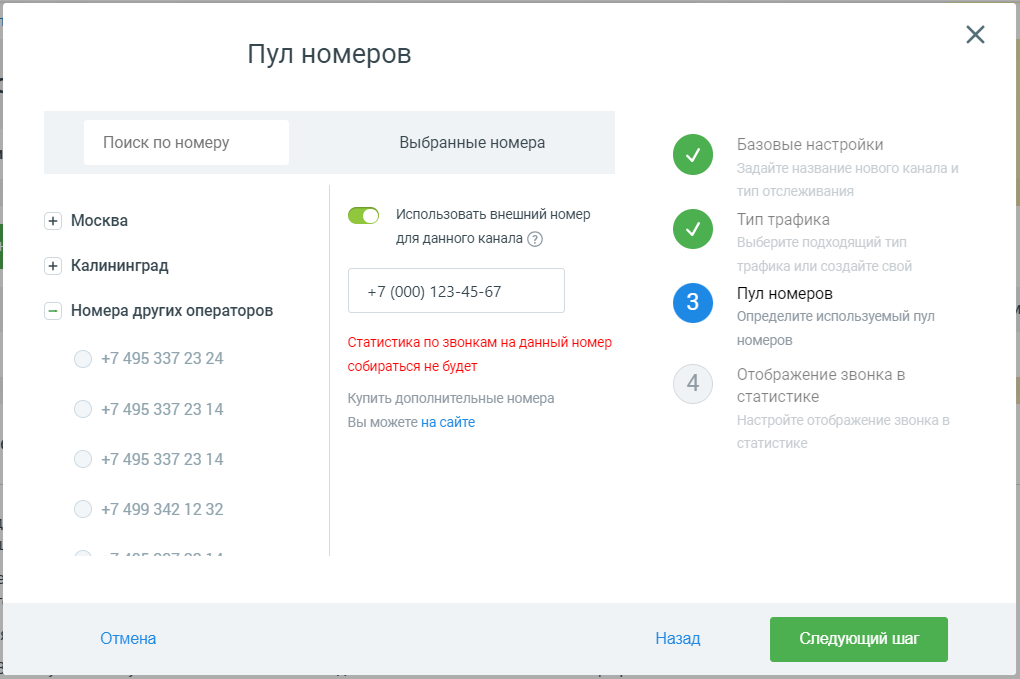Screen dimensions: 1020x679
Task: Click the green checkmark for Базовые настройки
Action: [693, 155]
